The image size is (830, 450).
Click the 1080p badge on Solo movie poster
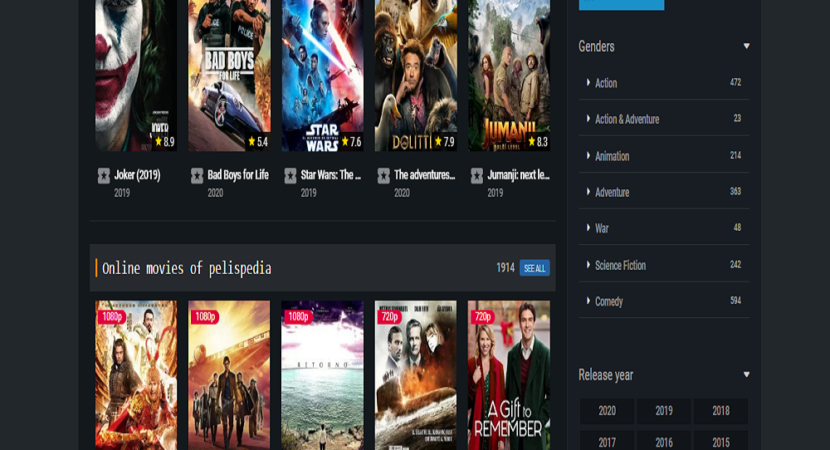click(x=205, y=317)
